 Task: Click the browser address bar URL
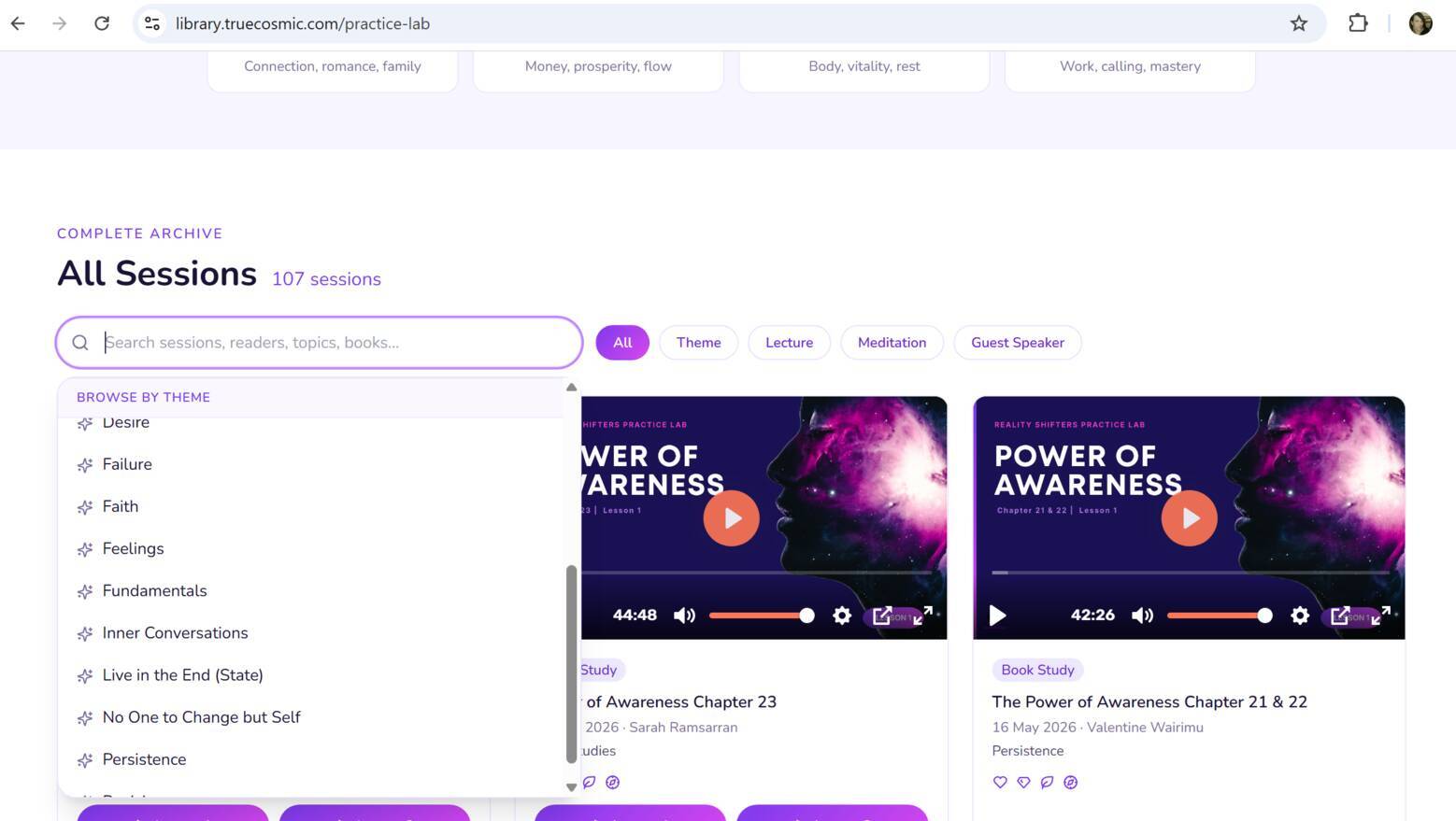pyautogui.click(x=303, y=23)
